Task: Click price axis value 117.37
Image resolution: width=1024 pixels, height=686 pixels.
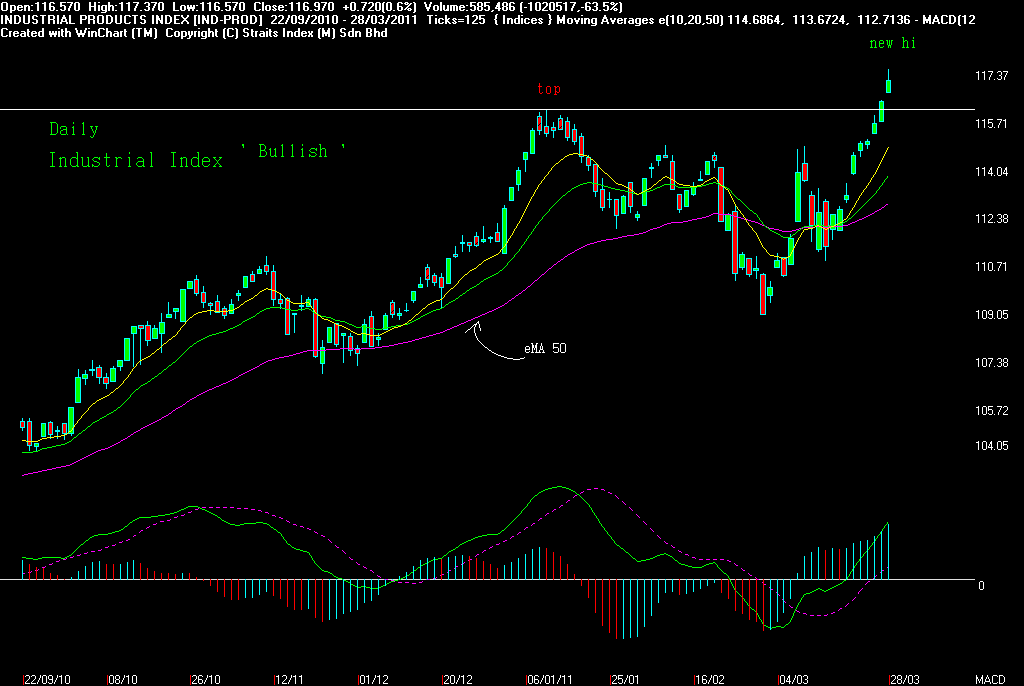Action: (x=991, y=76)
